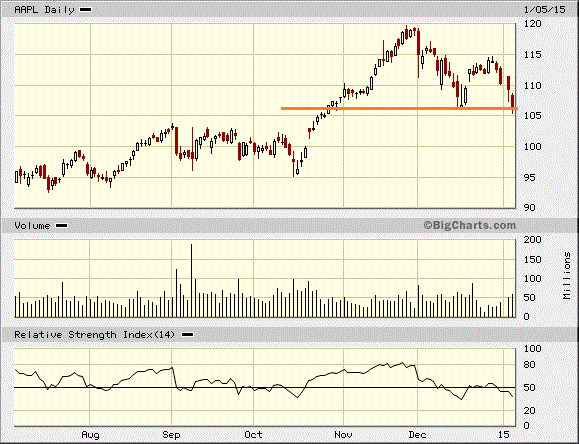Click the 90 price axis label

[x=530, y=208]
